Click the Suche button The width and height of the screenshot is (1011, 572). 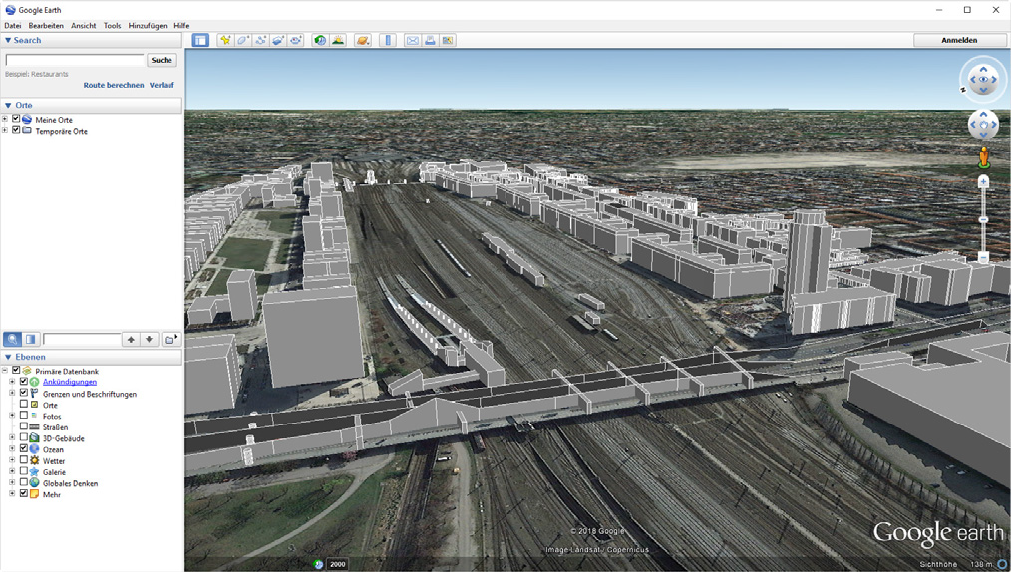click(x=162, y=60)
